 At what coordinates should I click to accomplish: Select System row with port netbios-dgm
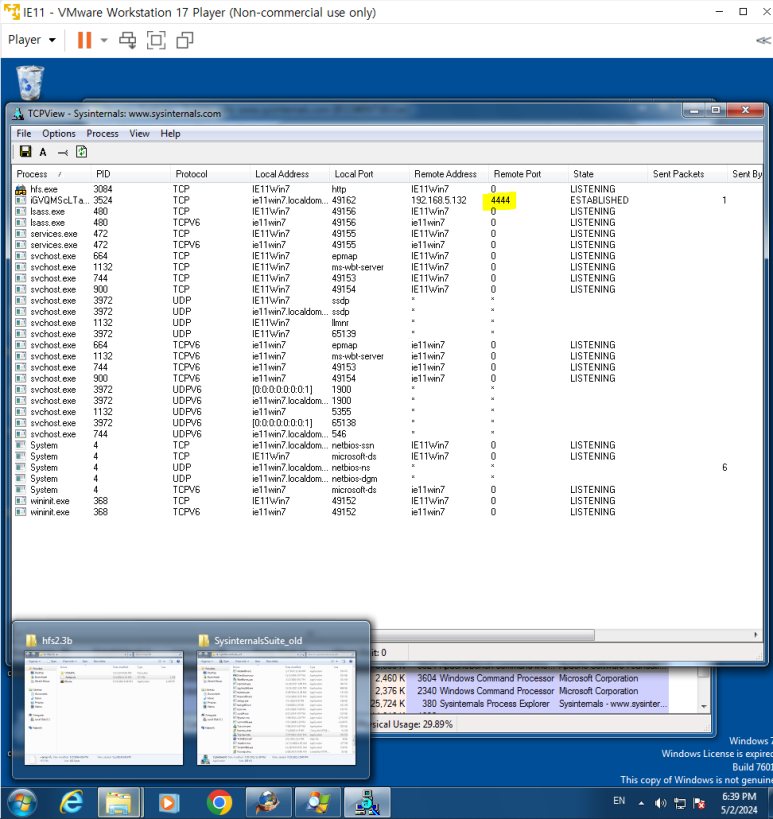(x=386, y=478)
